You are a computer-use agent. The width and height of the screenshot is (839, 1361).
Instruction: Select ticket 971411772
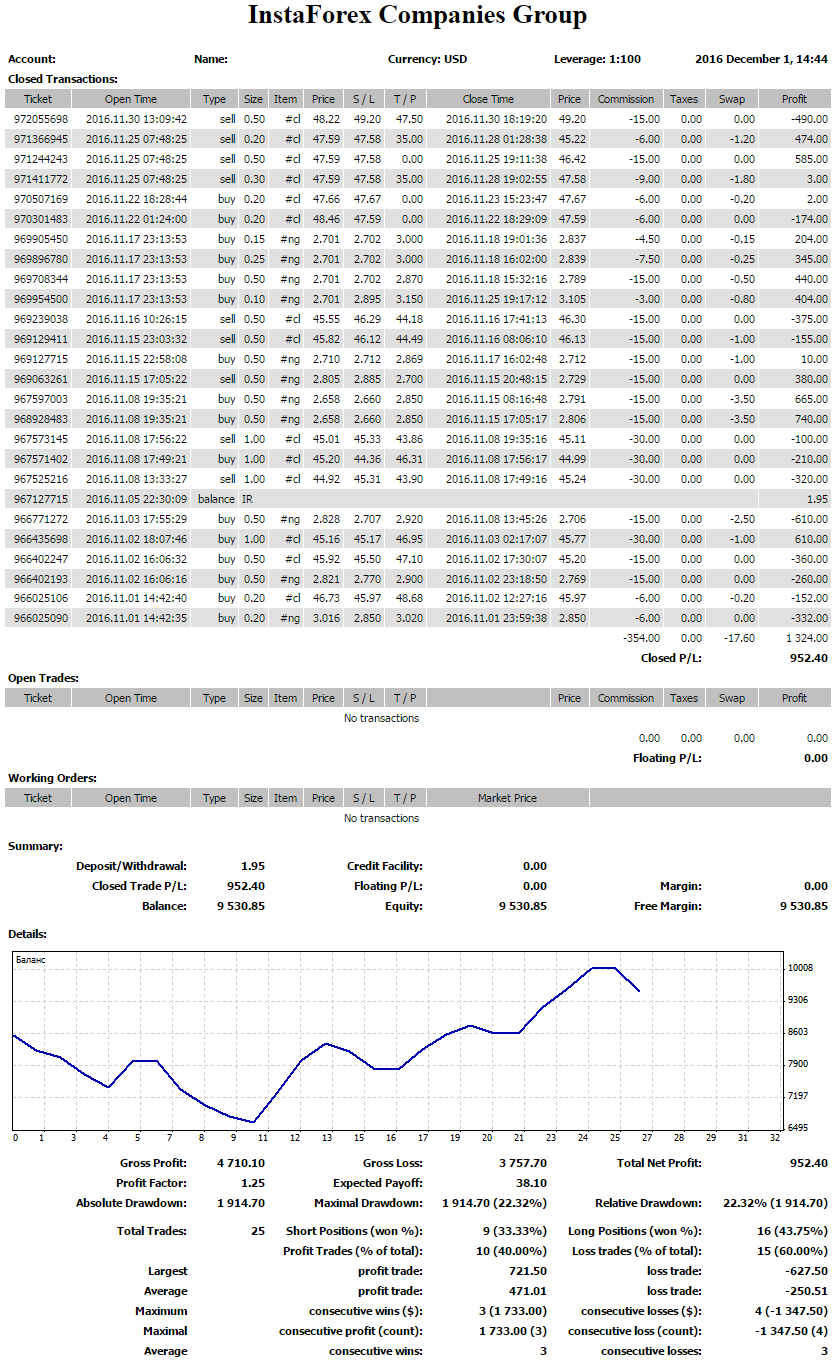pos(41,179)
